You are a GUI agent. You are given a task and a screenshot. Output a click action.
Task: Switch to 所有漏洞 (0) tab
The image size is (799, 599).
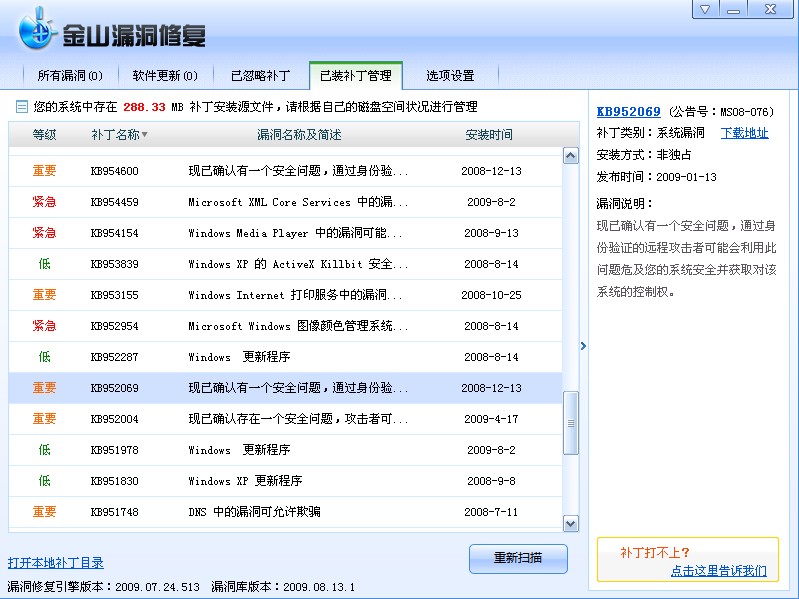point(70,75)
